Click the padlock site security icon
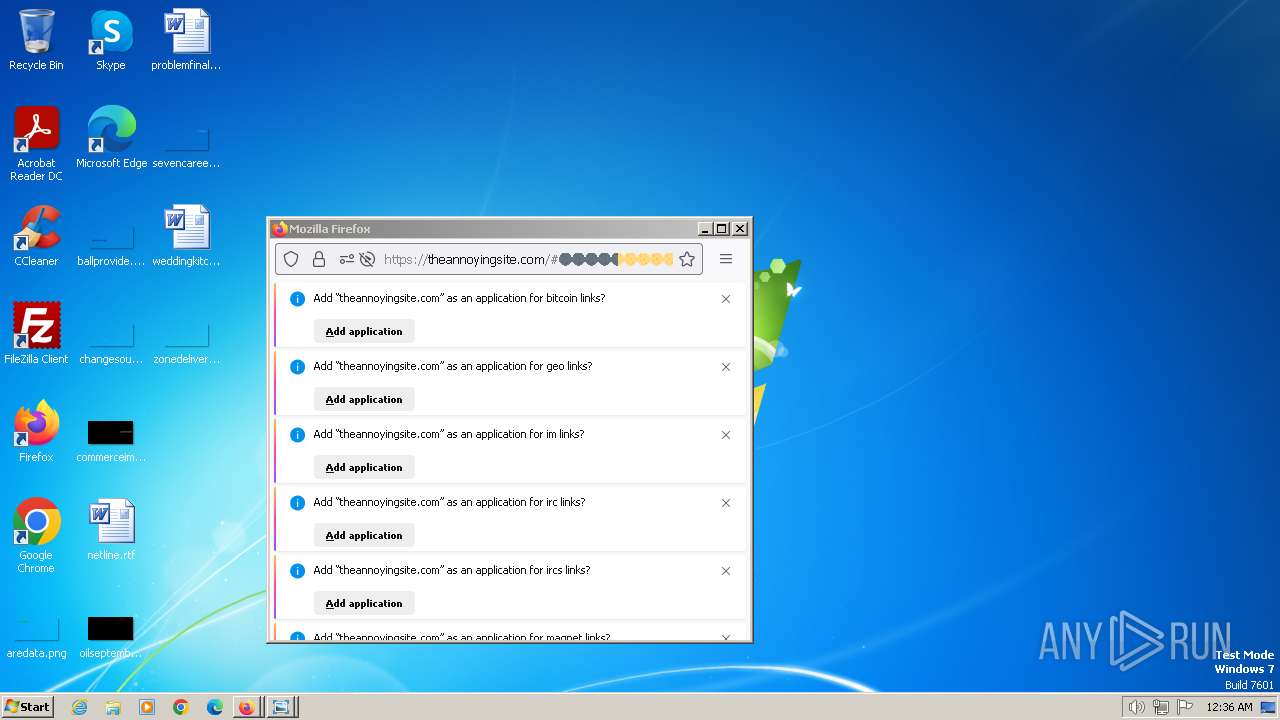The image size is (1280, 720). pyautogui.click(x=319, y=259)
